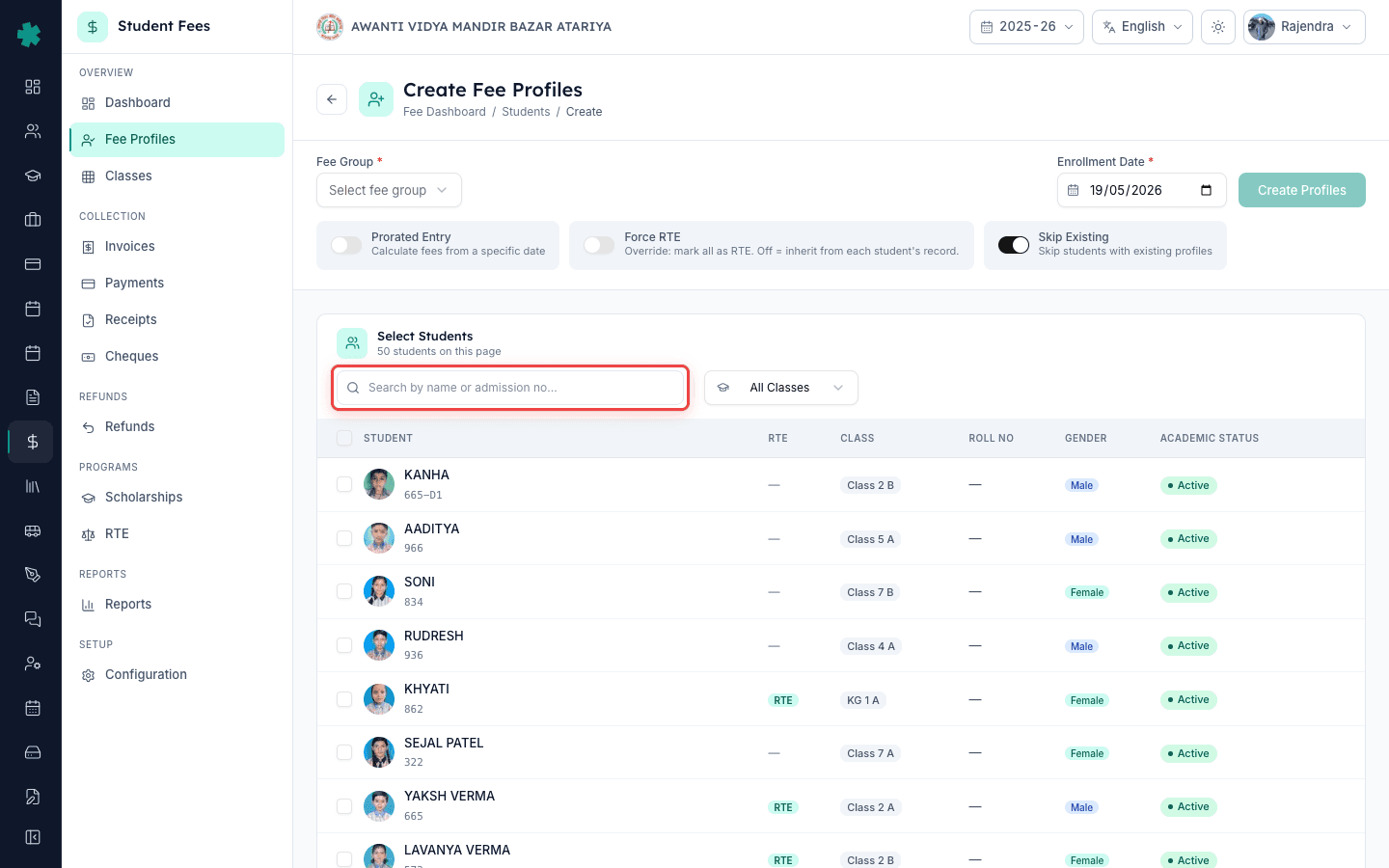Expand the Rajendra user menu

coord(1304,27)
